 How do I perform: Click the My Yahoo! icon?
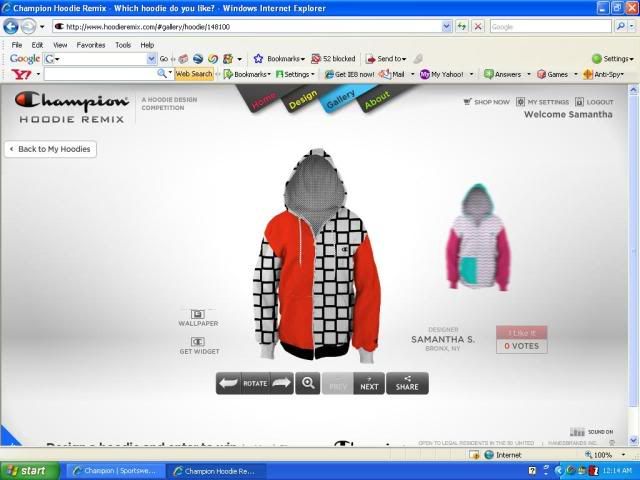pyautogui.click(x=425, y=74)
